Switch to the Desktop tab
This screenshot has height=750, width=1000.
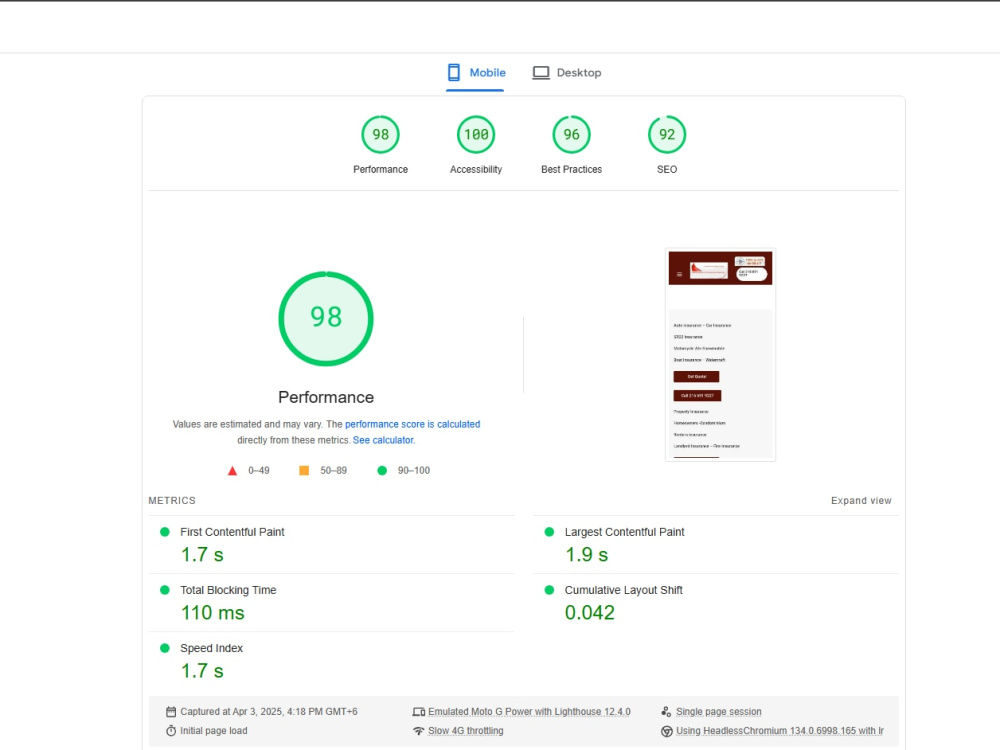[567, 73]
